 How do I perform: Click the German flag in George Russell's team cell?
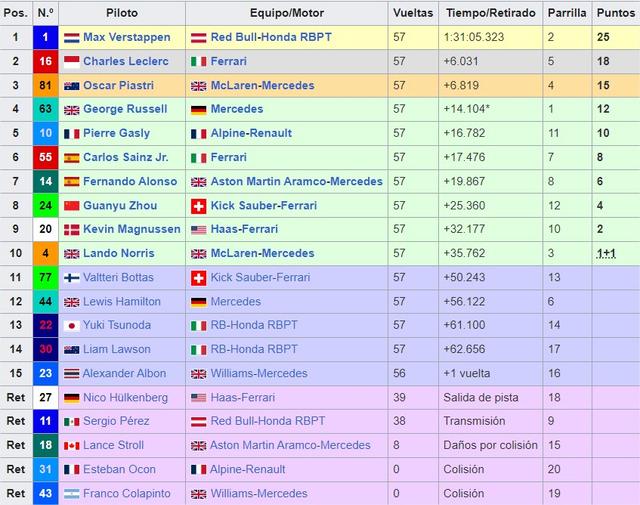[199, 110]
